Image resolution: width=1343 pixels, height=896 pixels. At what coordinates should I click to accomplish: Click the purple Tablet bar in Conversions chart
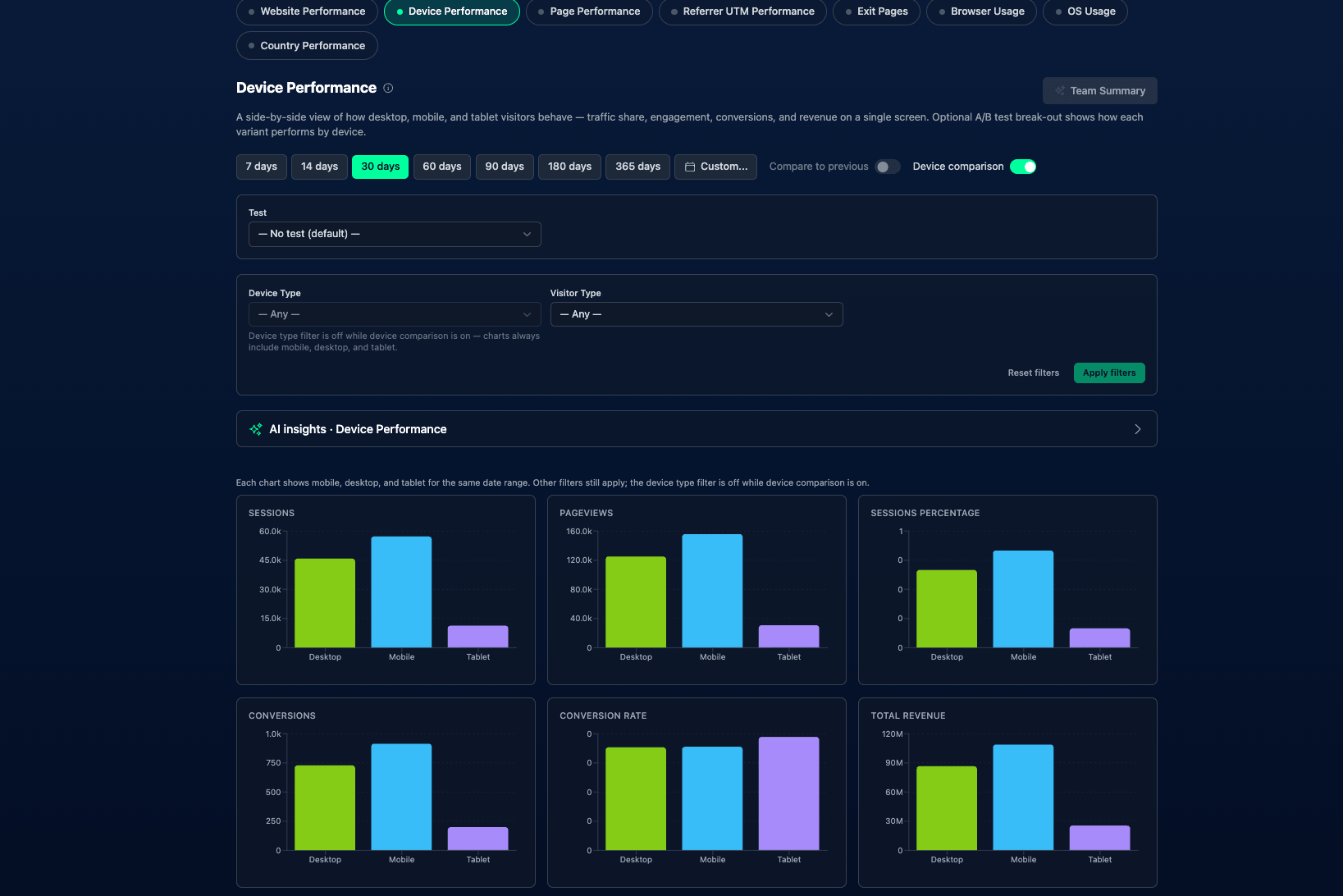tap(477, 839)
